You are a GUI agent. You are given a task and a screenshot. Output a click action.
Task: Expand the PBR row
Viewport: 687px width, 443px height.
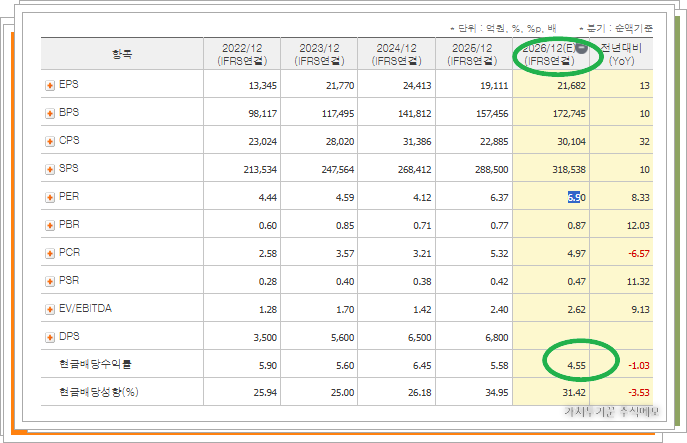coord(50,226)
